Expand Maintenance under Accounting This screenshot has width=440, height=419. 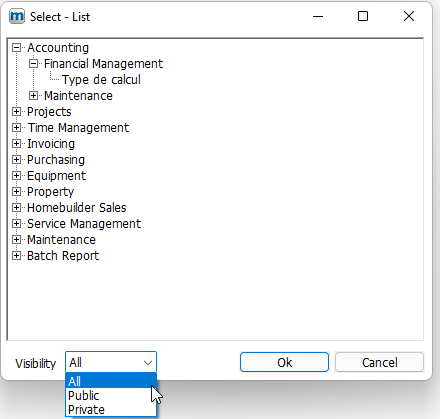[33, 96]
